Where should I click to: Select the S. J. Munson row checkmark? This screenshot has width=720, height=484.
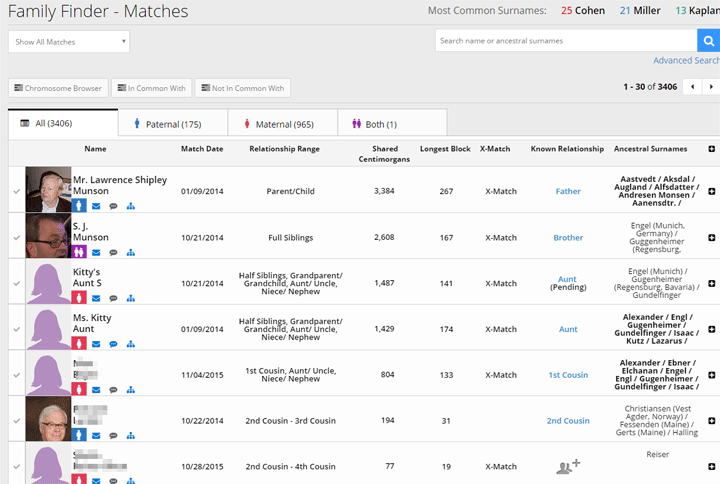17,238
